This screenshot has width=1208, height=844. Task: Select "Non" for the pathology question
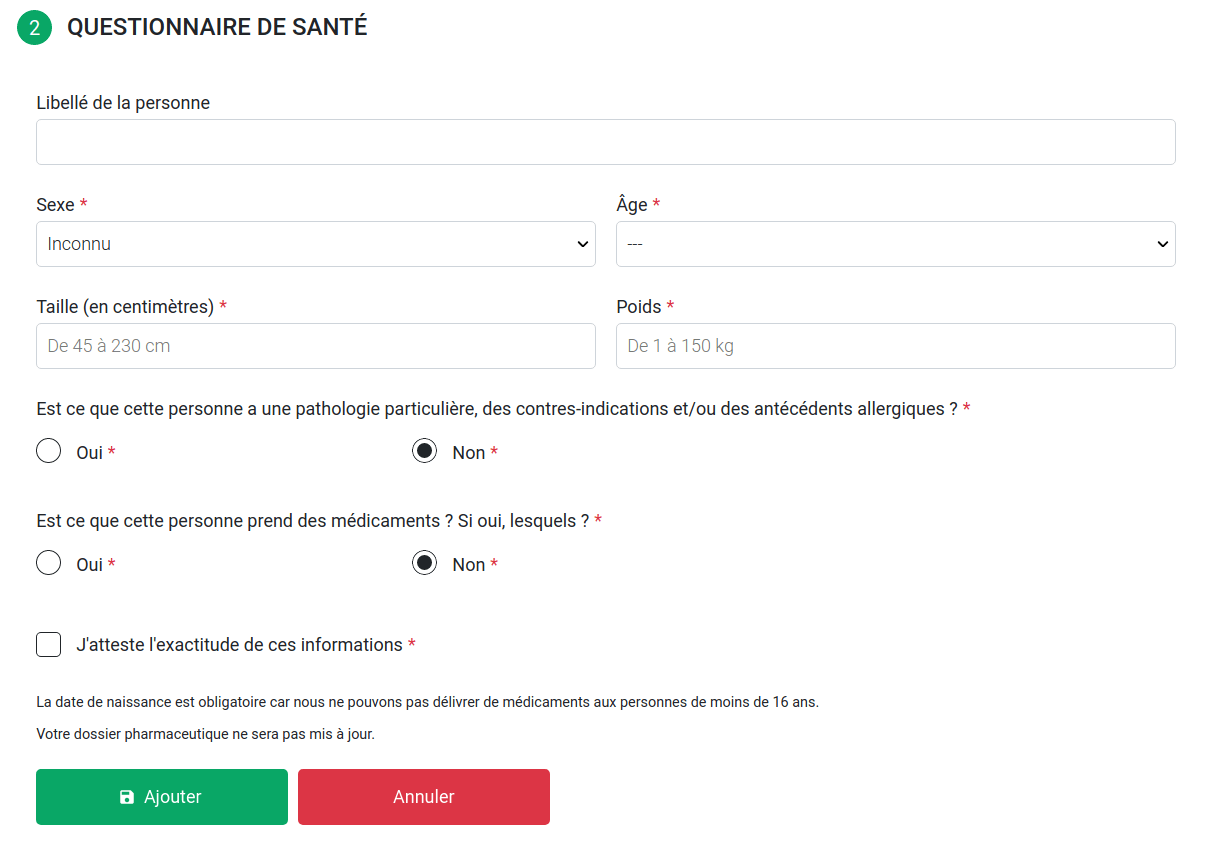coord(424,450)
